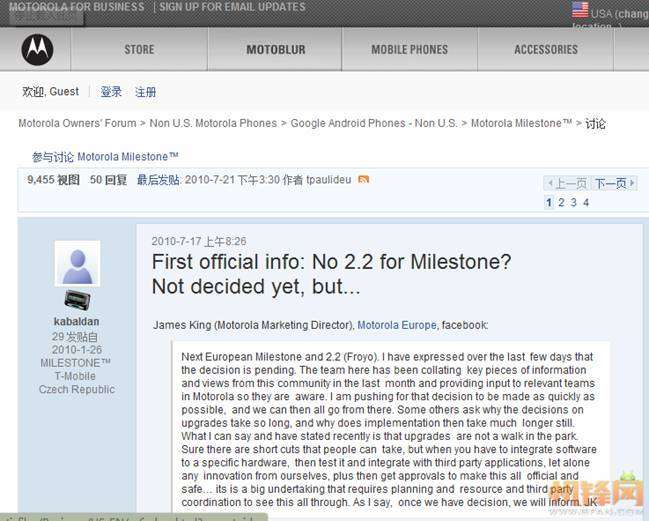The image size is (649, 521).
Task: Open Non U.S. Motorola Phones breadcrumb
Action: coord(213,123)
